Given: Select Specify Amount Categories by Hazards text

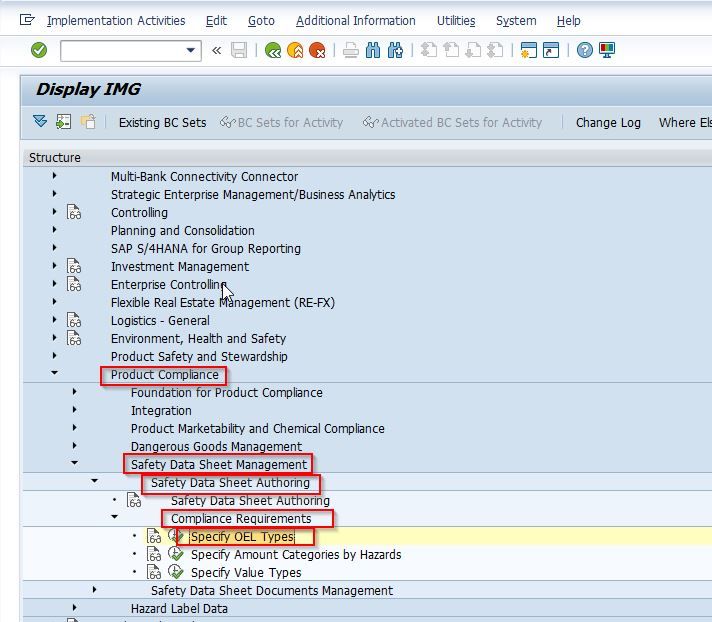Looking at the screenshot, I should [x=296, y=555].
